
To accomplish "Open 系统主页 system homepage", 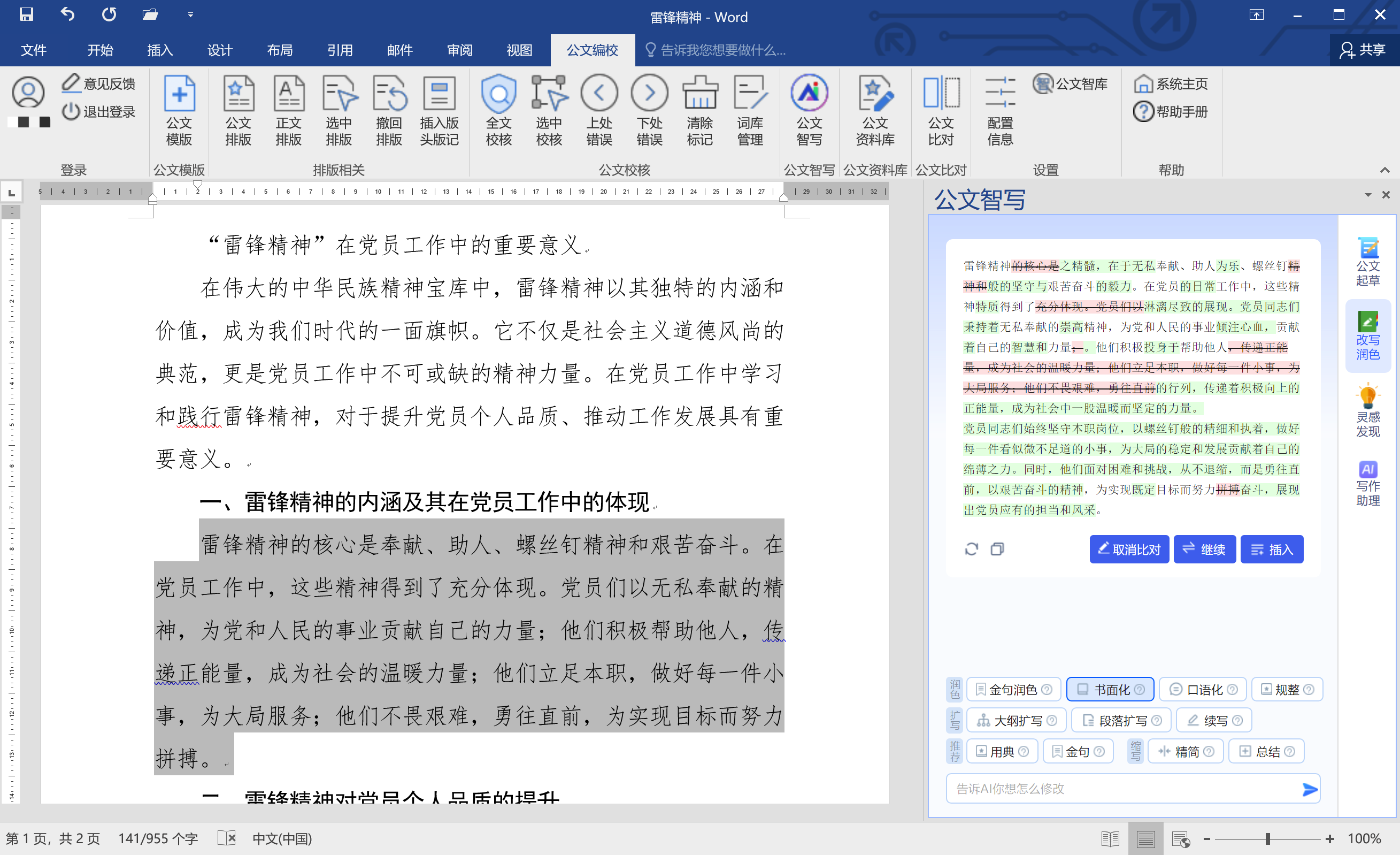I will click(1171, 83).
